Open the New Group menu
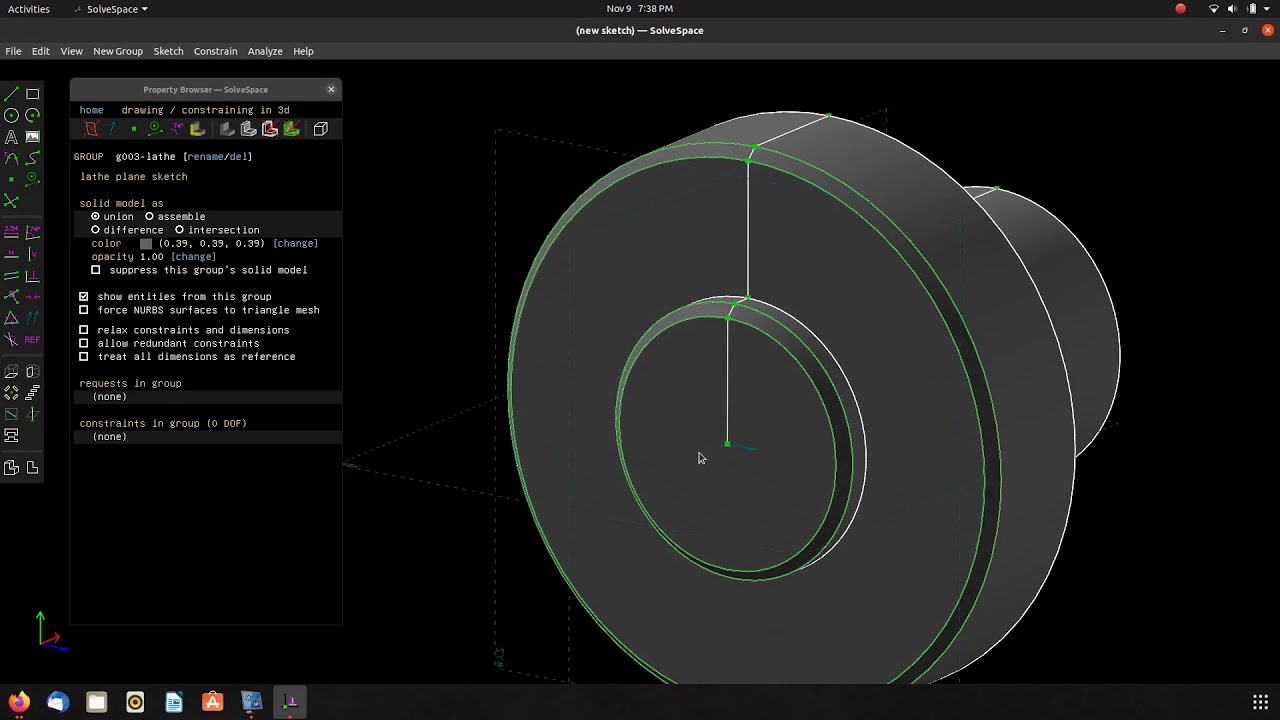 coord(117,51)
